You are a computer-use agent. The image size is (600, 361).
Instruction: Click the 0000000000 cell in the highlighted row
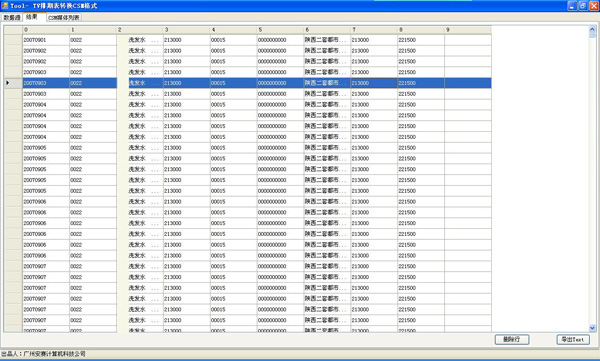pos(280,83)
